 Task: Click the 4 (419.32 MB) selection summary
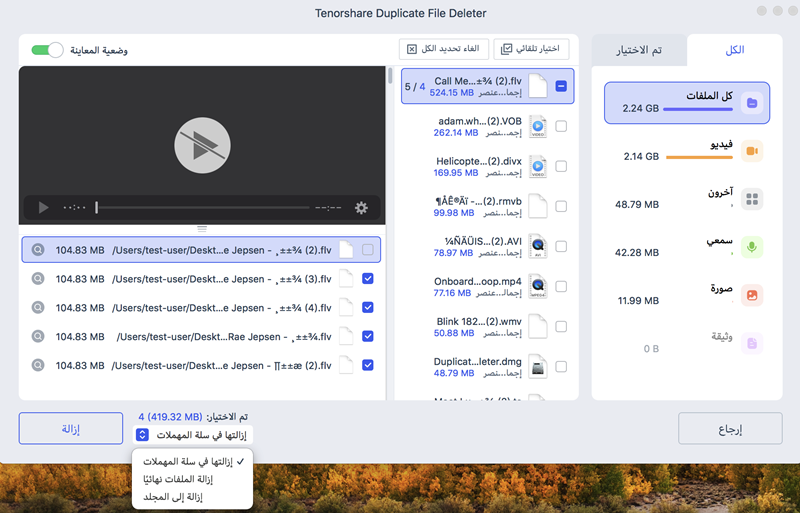point(170,417)
